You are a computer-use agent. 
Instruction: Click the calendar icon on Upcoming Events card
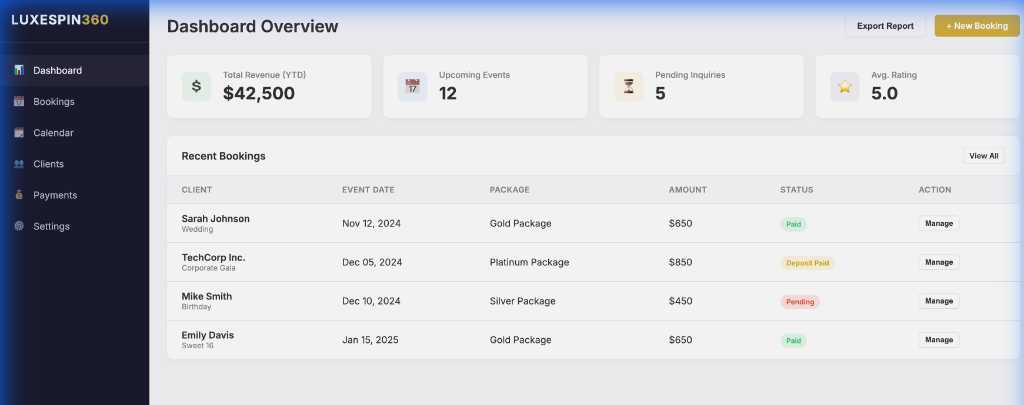tap(412, 86)
